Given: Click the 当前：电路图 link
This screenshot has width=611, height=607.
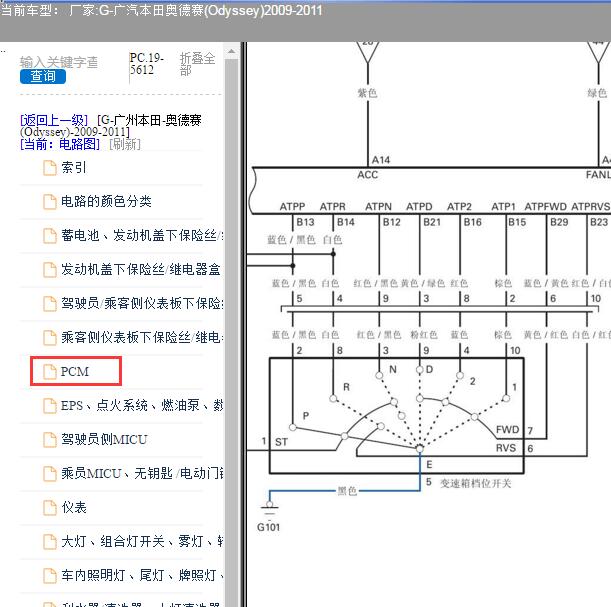Looking at the screenshot, I should point(60,144).
